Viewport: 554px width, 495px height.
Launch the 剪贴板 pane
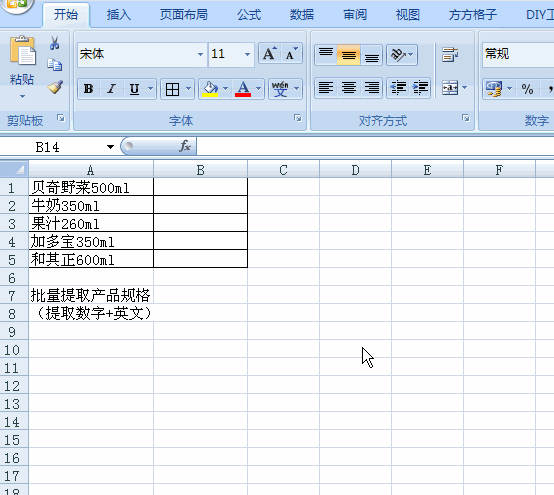61,118
